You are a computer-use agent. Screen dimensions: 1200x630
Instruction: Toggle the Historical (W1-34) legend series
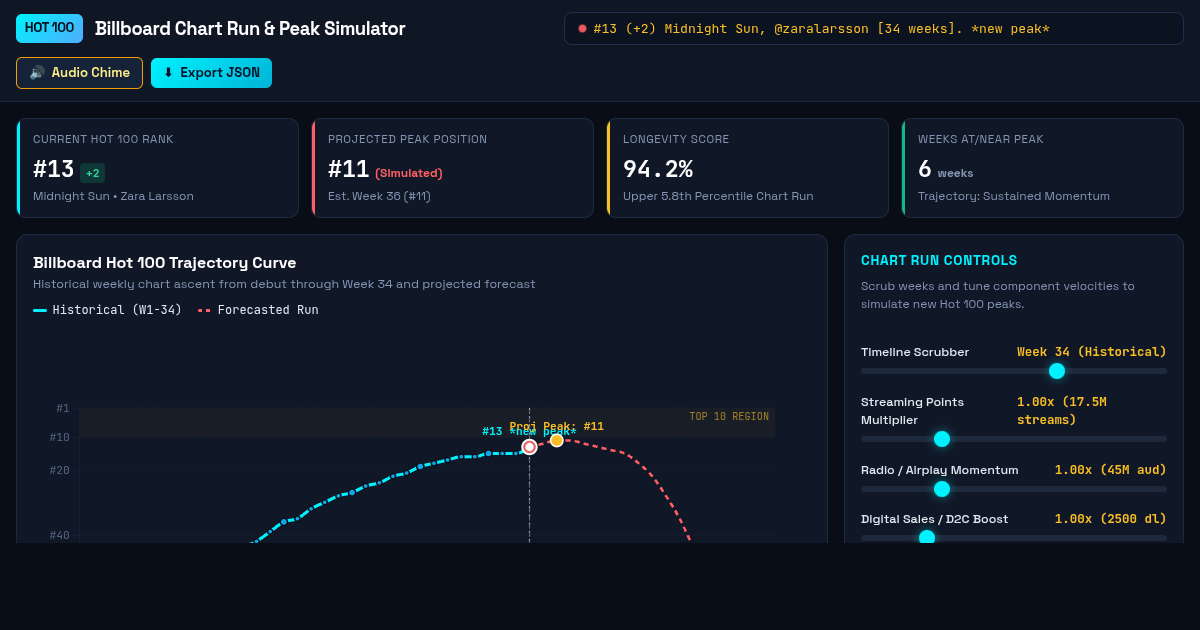pyautogui.click(x=108, y=310)
